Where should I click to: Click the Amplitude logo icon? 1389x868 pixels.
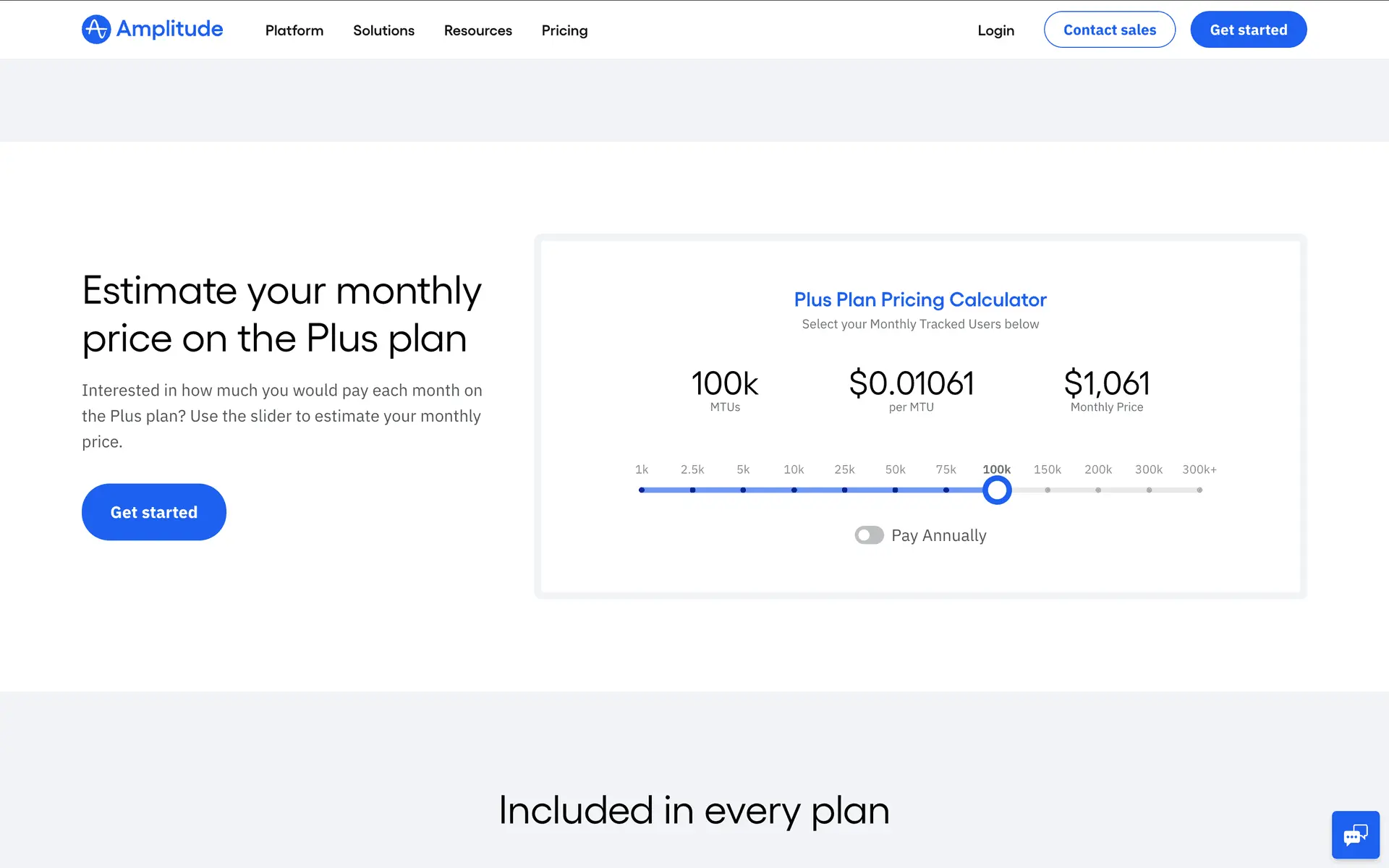click(x=96, y=30)
